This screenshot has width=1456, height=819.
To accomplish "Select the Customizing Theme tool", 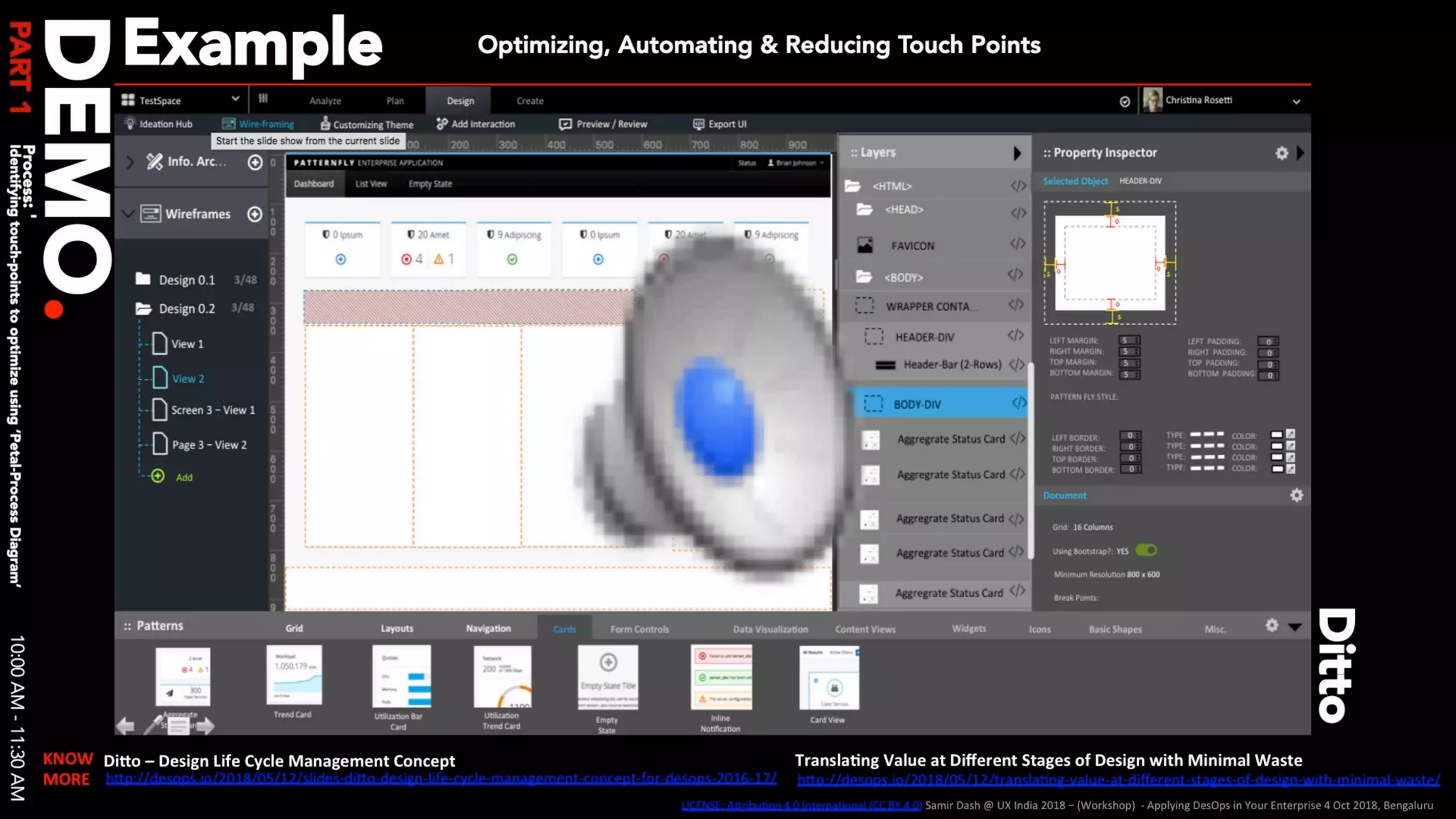I will 366,124.
